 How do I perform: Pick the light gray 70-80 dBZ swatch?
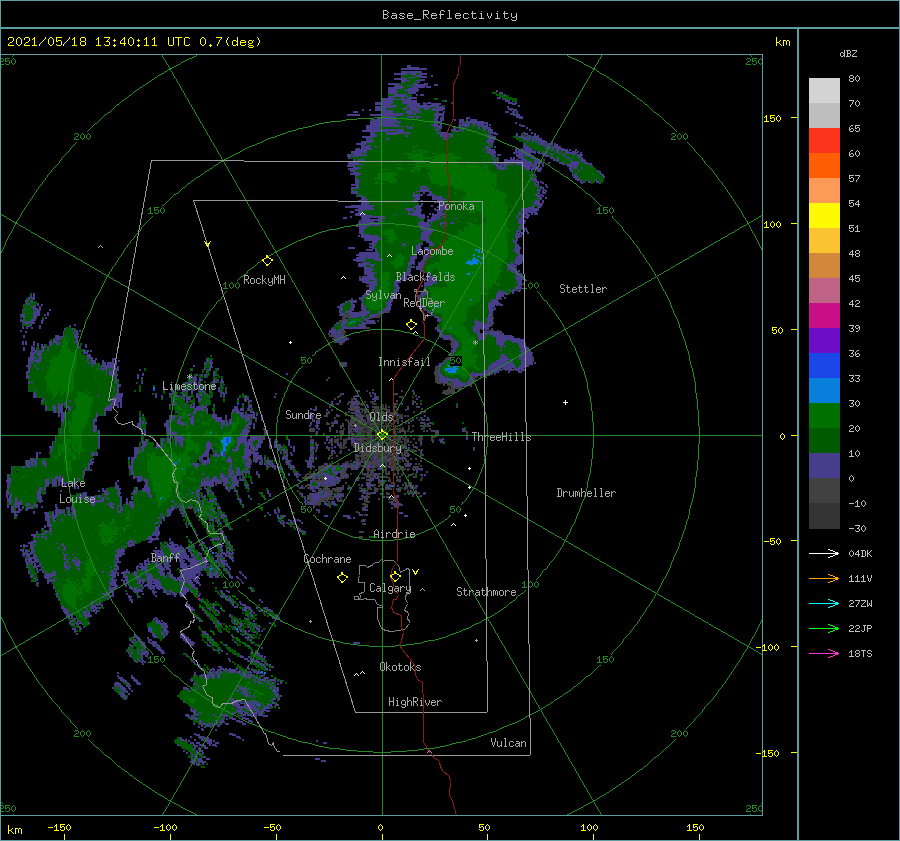point(824,90)
